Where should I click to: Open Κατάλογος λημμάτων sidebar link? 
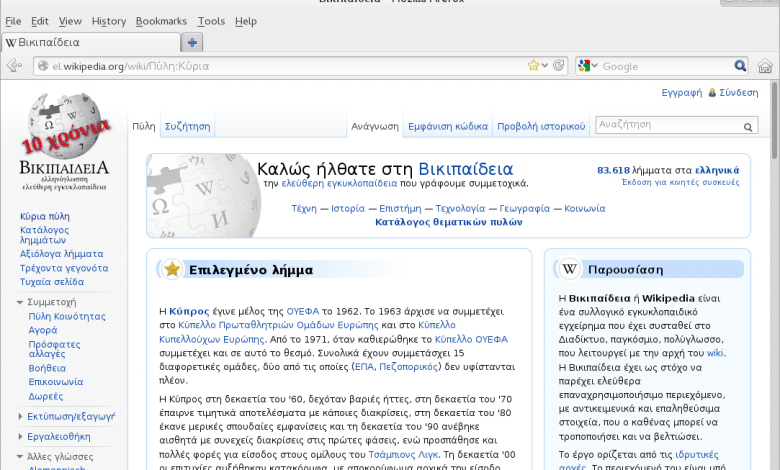(x=44, y=235)
